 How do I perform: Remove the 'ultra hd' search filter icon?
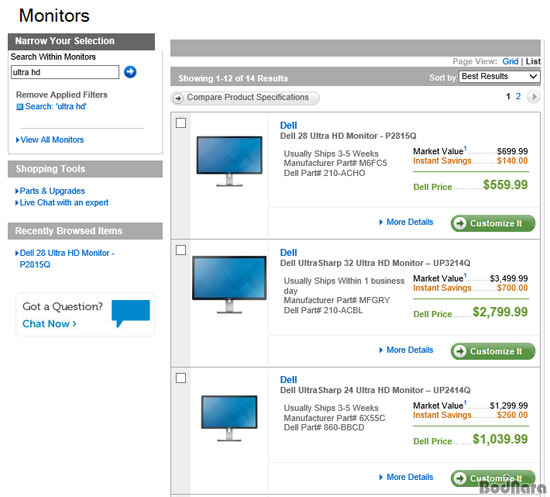[x=20, y=107]
